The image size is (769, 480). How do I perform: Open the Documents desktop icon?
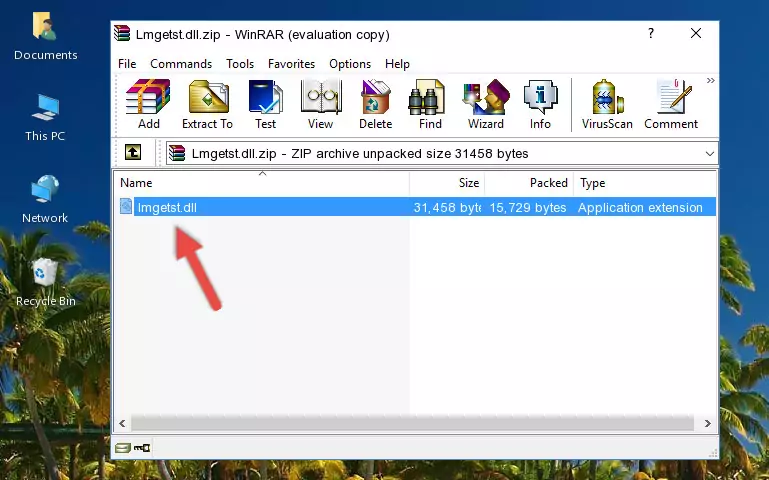coord(46,36)
